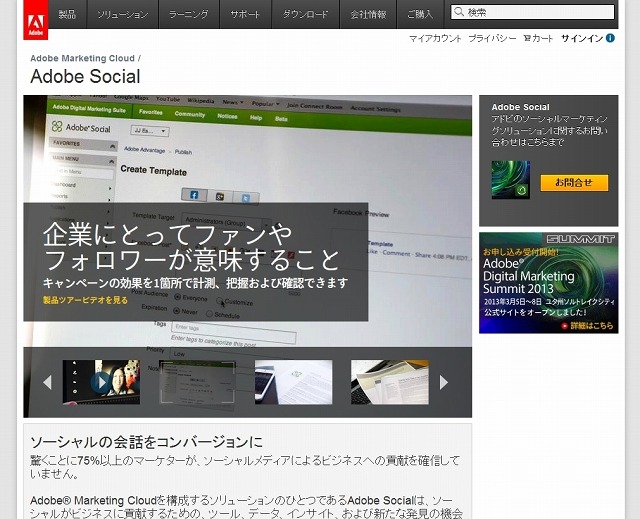Open the ラーニング menu
This screenshot has width=640, height=519.
point(189,14)
